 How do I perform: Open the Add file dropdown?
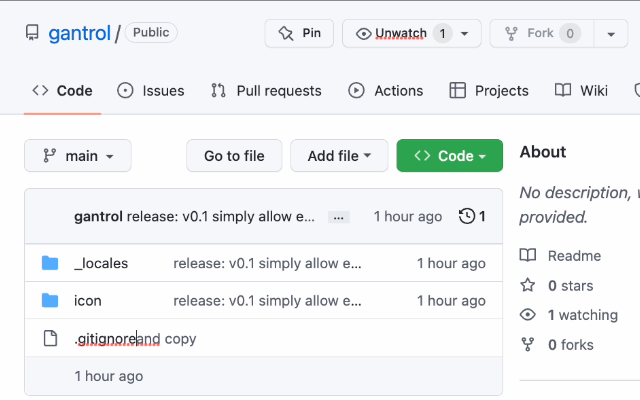pyautogui.click(x=339, y=156)
